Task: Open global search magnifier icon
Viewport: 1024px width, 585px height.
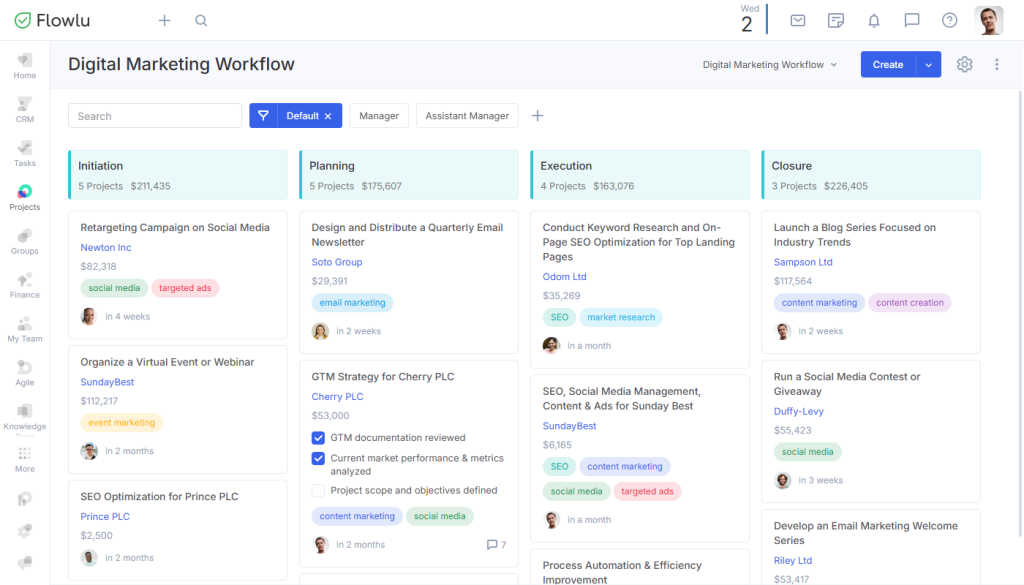Action: coord(201,20)
